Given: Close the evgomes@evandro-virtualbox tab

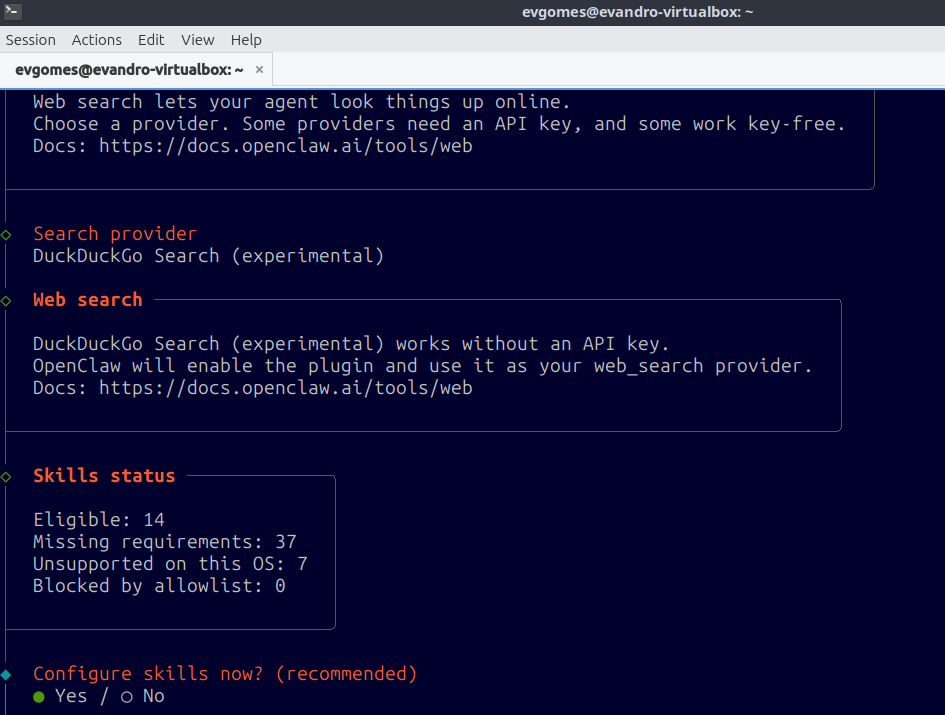Looking at the screenshot, I should (259, 70).
